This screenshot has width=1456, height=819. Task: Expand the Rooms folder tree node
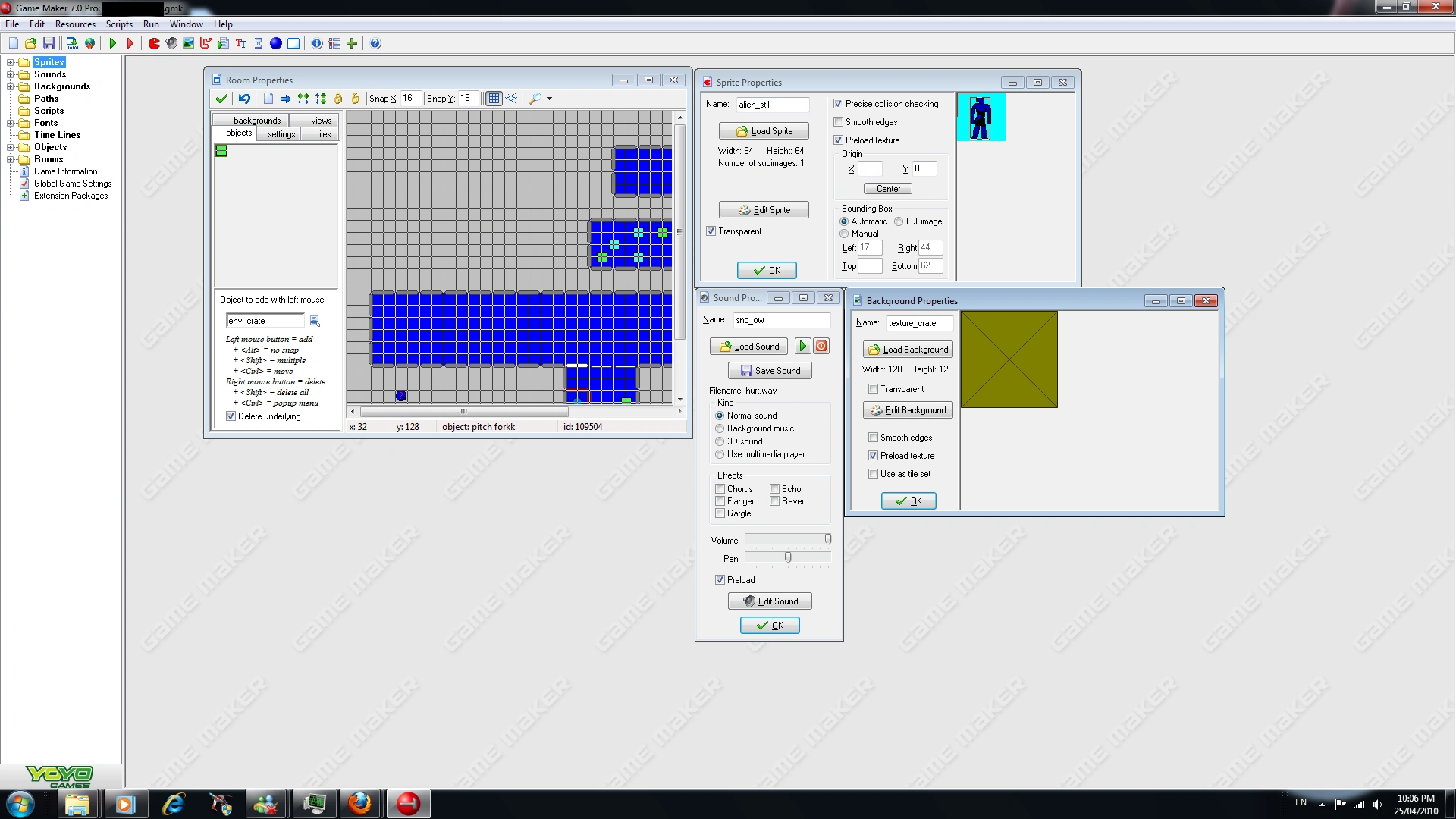point(11,159)
